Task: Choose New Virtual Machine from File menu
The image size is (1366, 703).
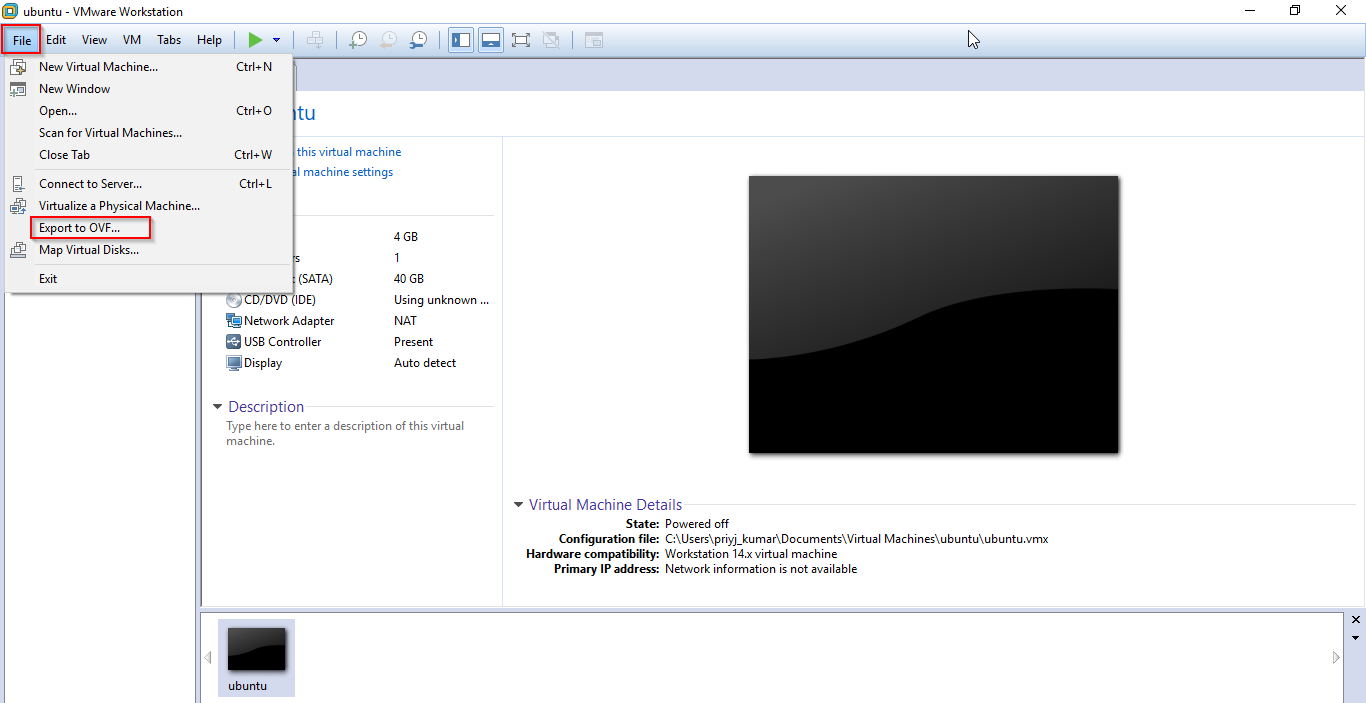Action: (x=148, y=67)
